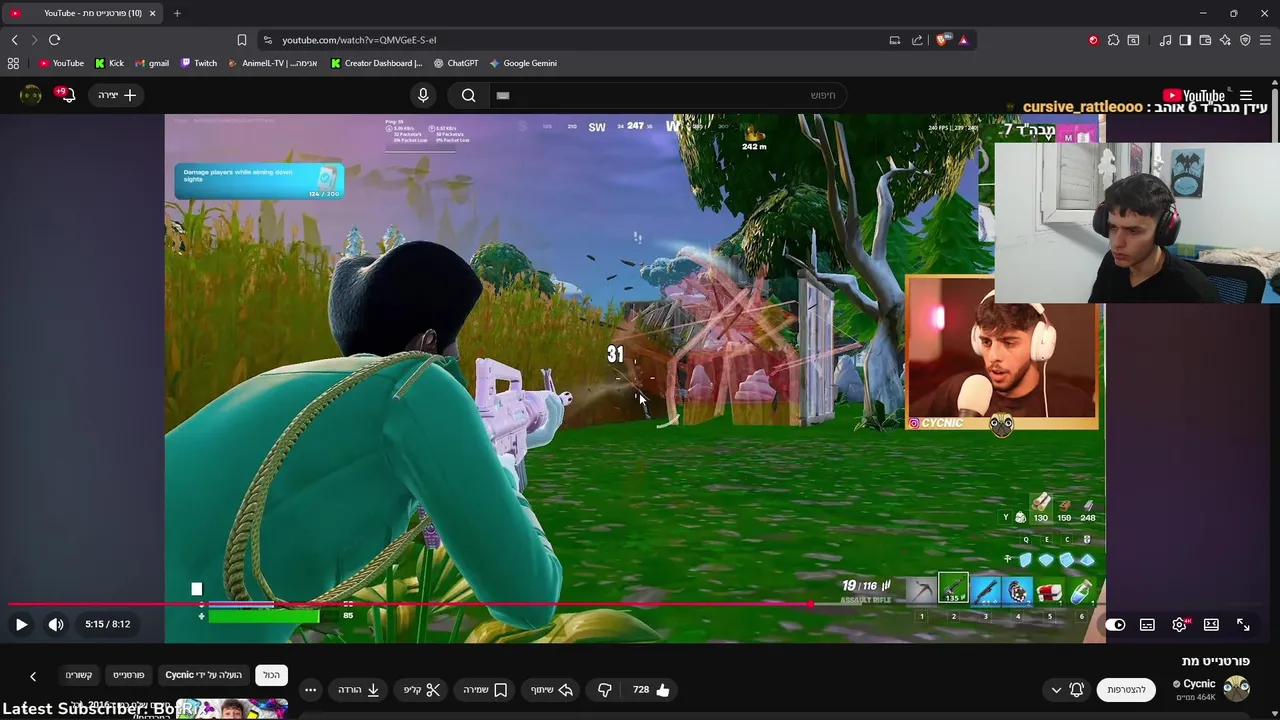The image size is (1280, 720).
Task: Click the address bar URL
Action: [359, 40]
